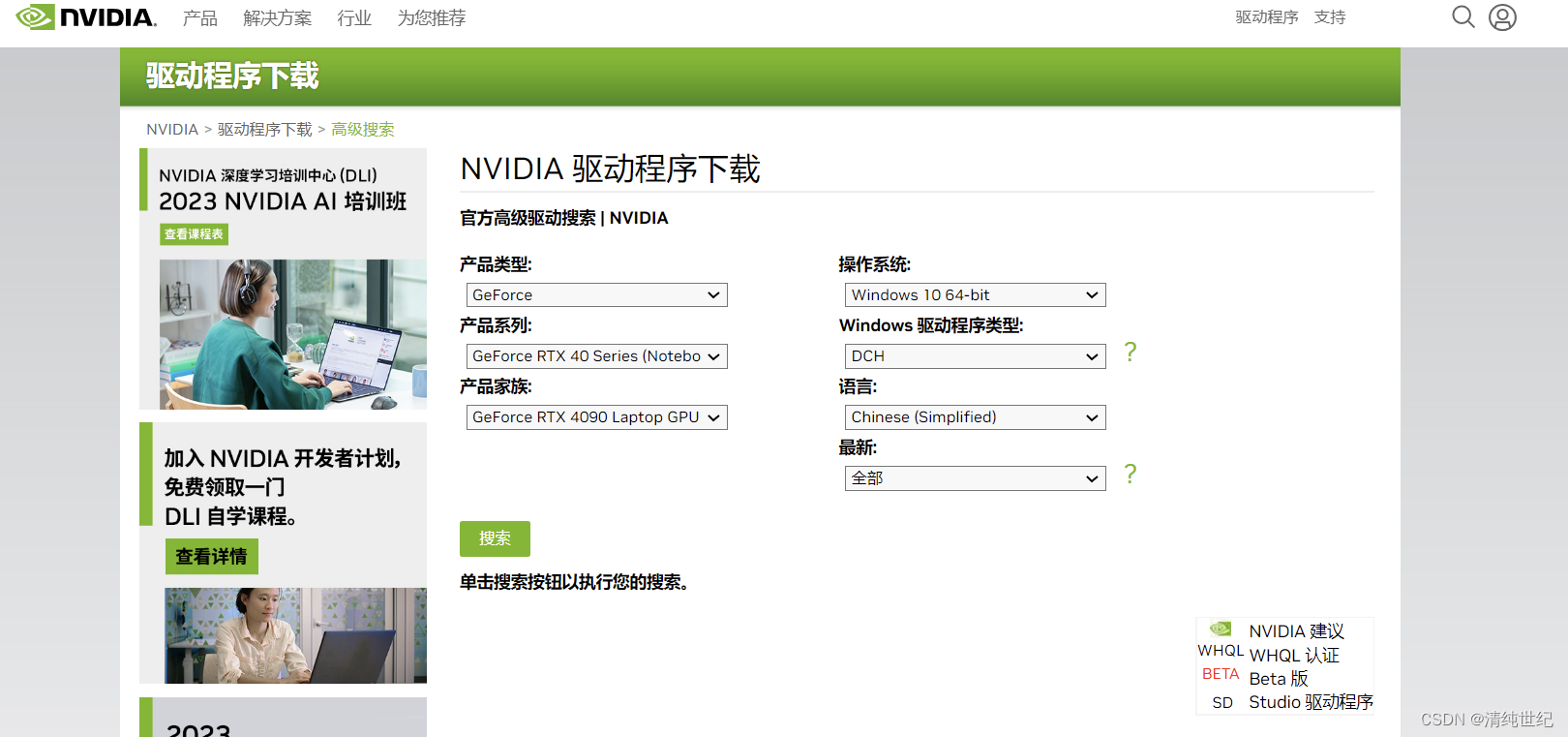Click the NVIDIA 建议 legend text
1568x737 pixels.
tap(1296, 631)
